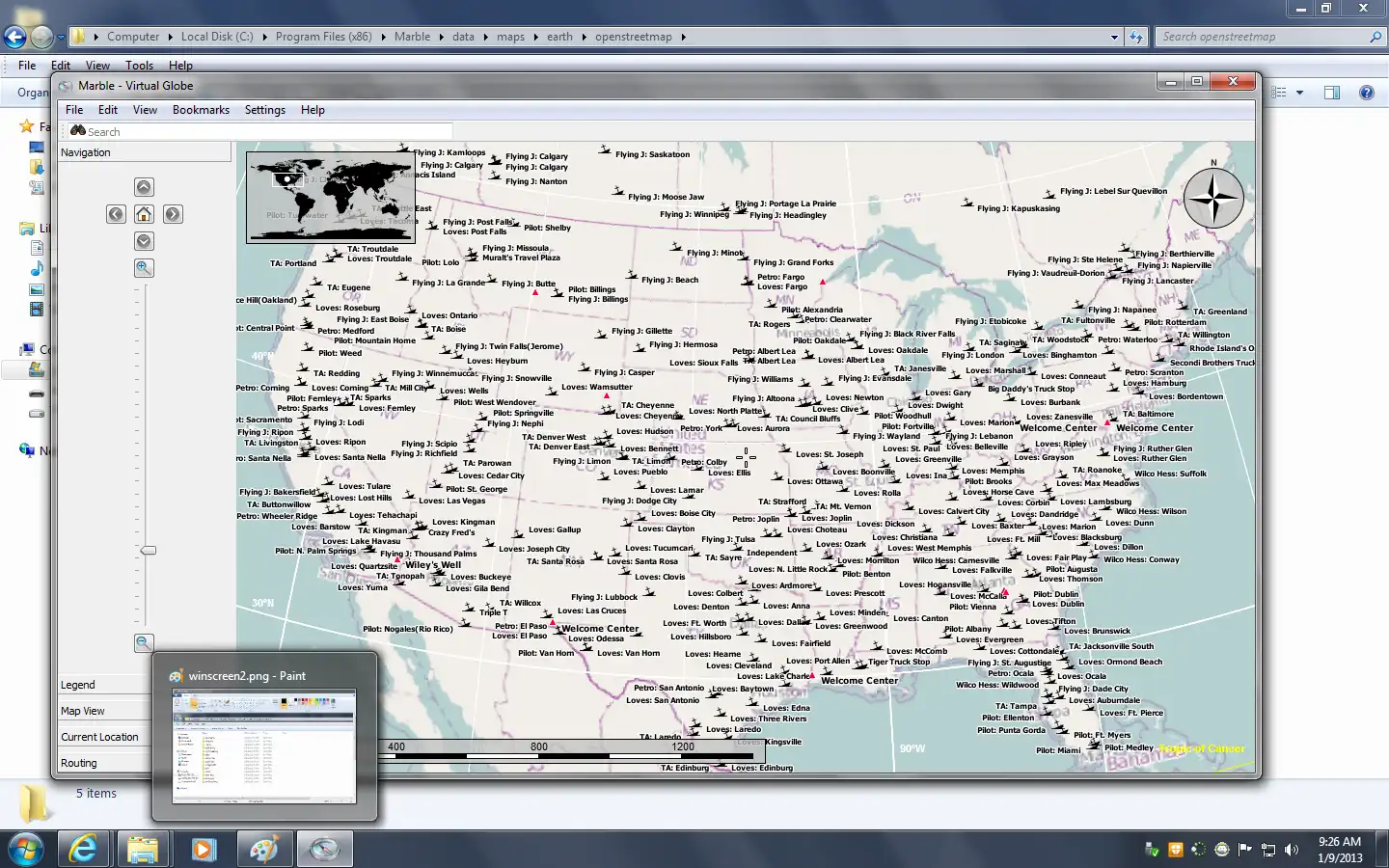
Task: Select the Desktop icon in Explorer sidebar
Action: [37, 148]
